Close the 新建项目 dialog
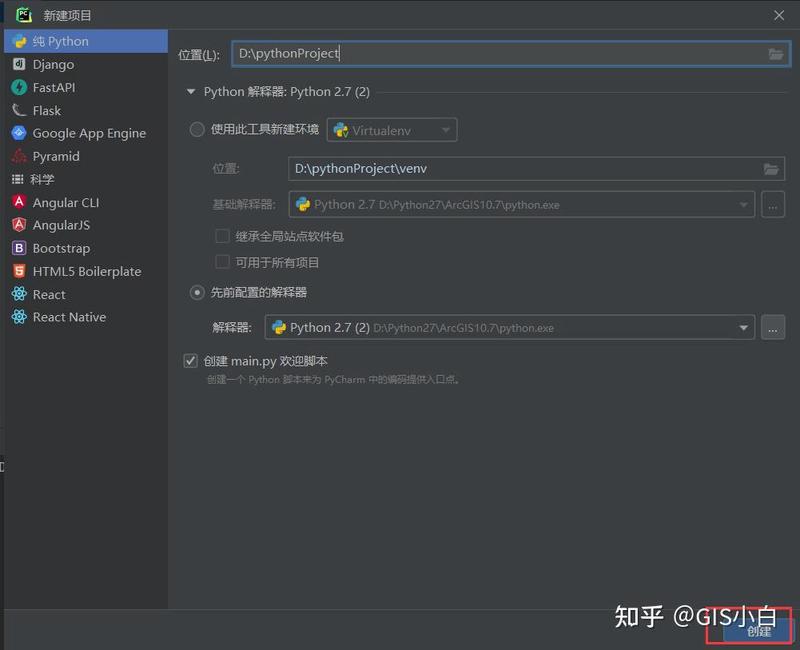This screenshot has width=800, height=650. pos(779,15)
